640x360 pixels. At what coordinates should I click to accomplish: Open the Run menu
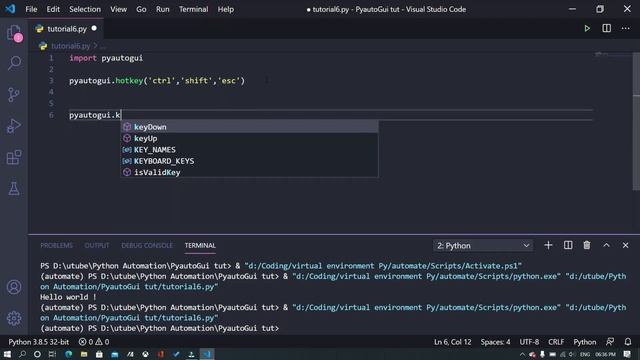click(x=162, y=9)
